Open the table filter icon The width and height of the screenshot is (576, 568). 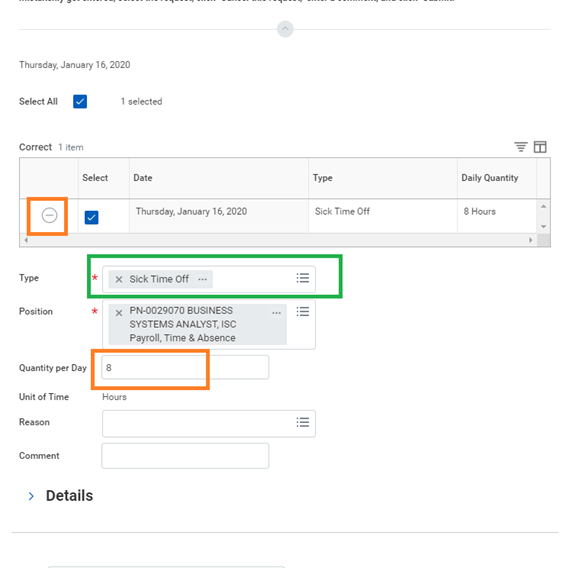click(x=521, y=147)
